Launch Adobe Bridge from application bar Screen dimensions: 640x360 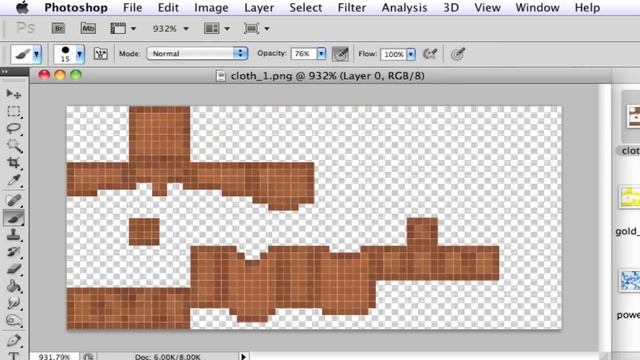[x=58, y=29]
